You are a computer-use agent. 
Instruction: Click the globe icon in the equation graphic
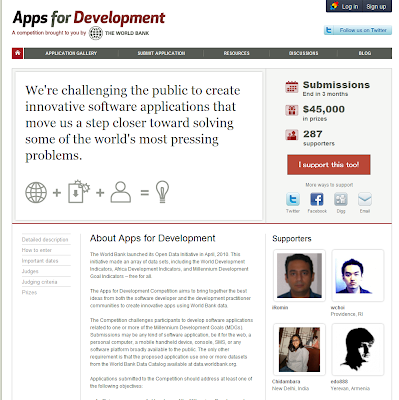[x=36, y=192]
